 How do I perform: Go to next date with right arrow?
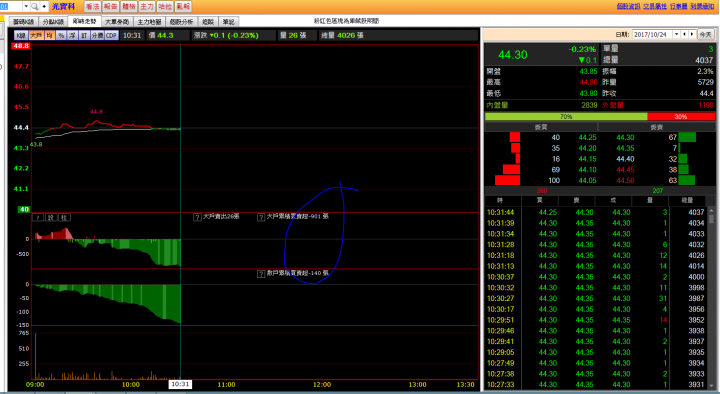[x=692, y=34]
